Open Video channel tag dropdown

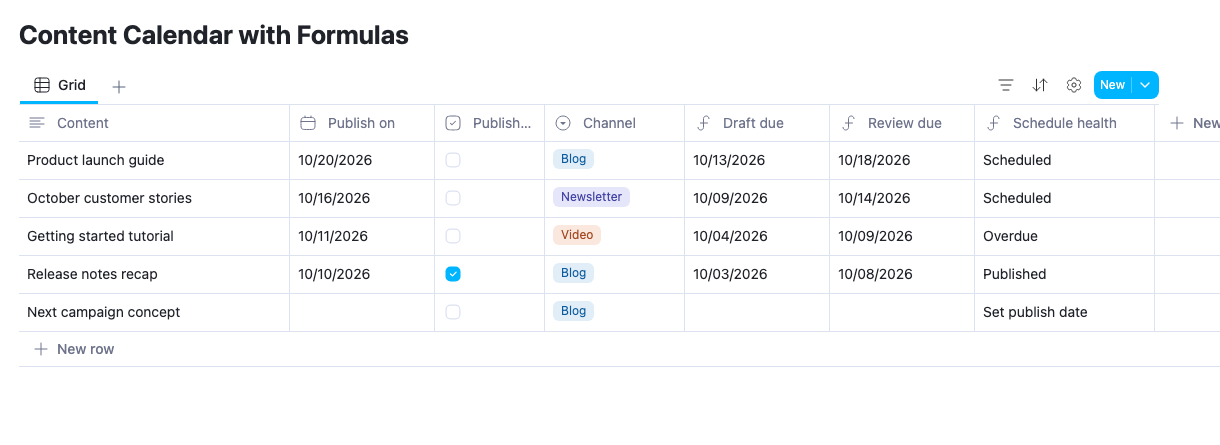coord(577,235)
